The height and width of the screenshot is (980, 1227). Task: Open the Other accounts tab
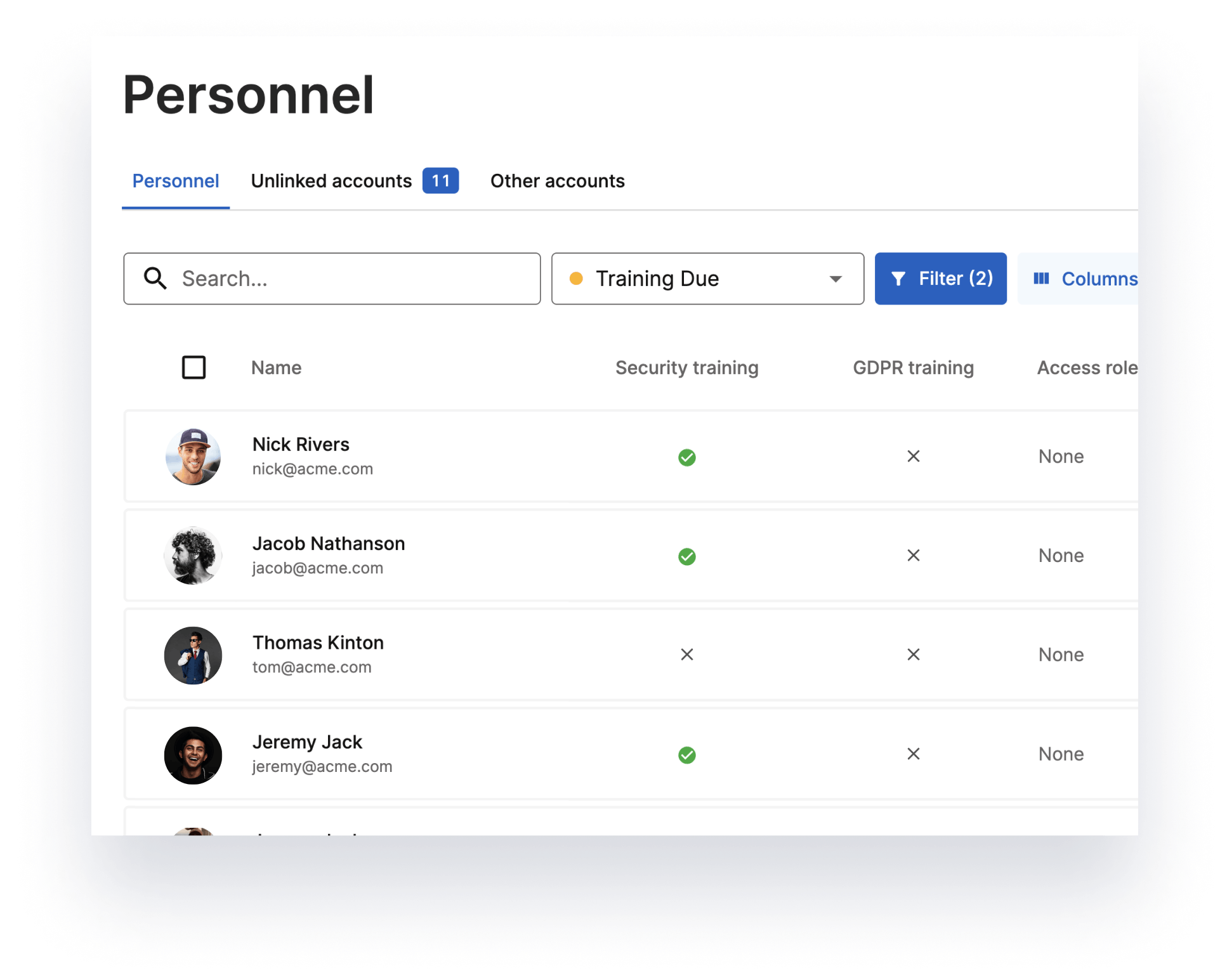coord(556,181)
